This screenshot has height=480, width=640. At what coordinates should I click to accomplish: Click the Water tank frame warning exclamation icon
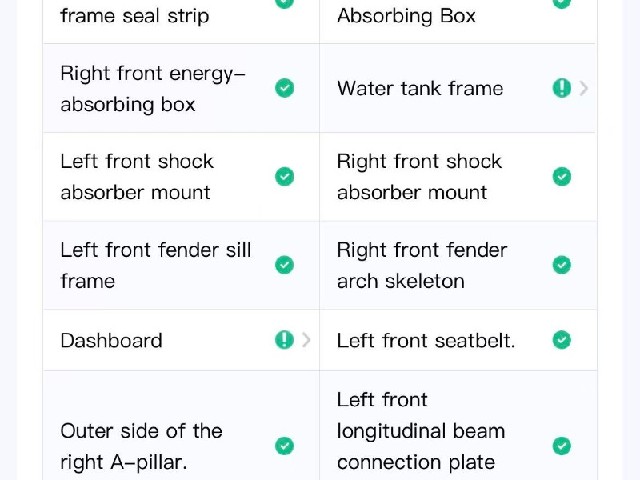[x=562, y=88]
